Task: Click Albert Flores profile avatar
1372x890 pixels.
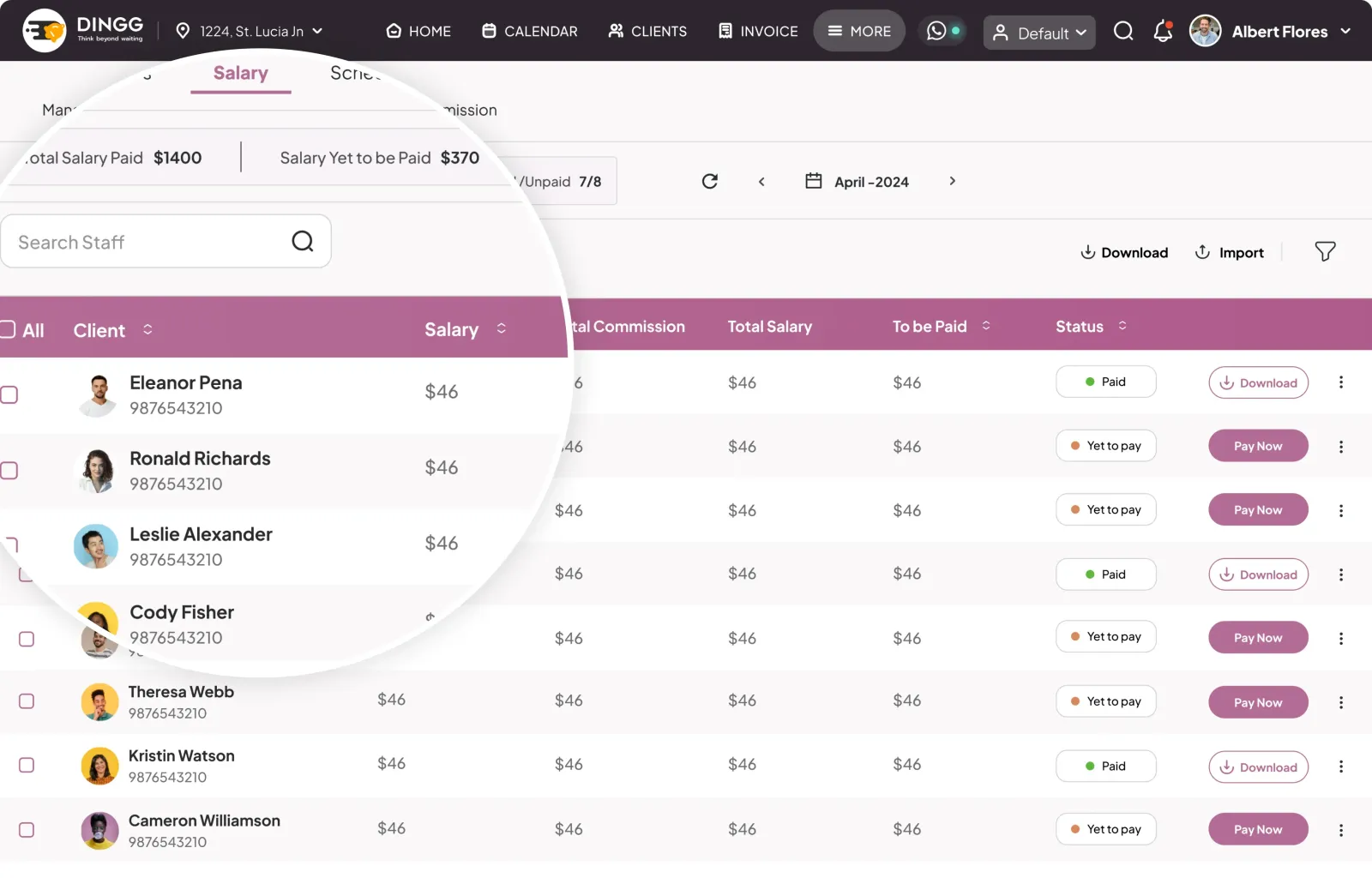Action: tap(1205, 31)
